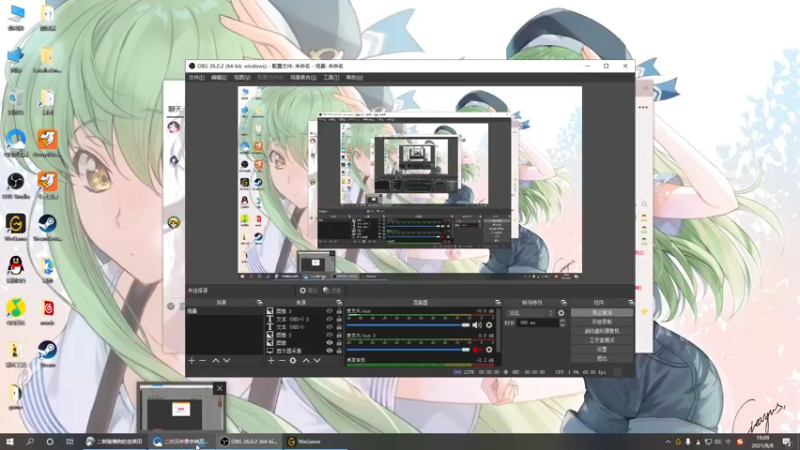This screenshot has height=450, width=800.
Task: Open the 工具(T) menu
Action: tap(331, 78)
